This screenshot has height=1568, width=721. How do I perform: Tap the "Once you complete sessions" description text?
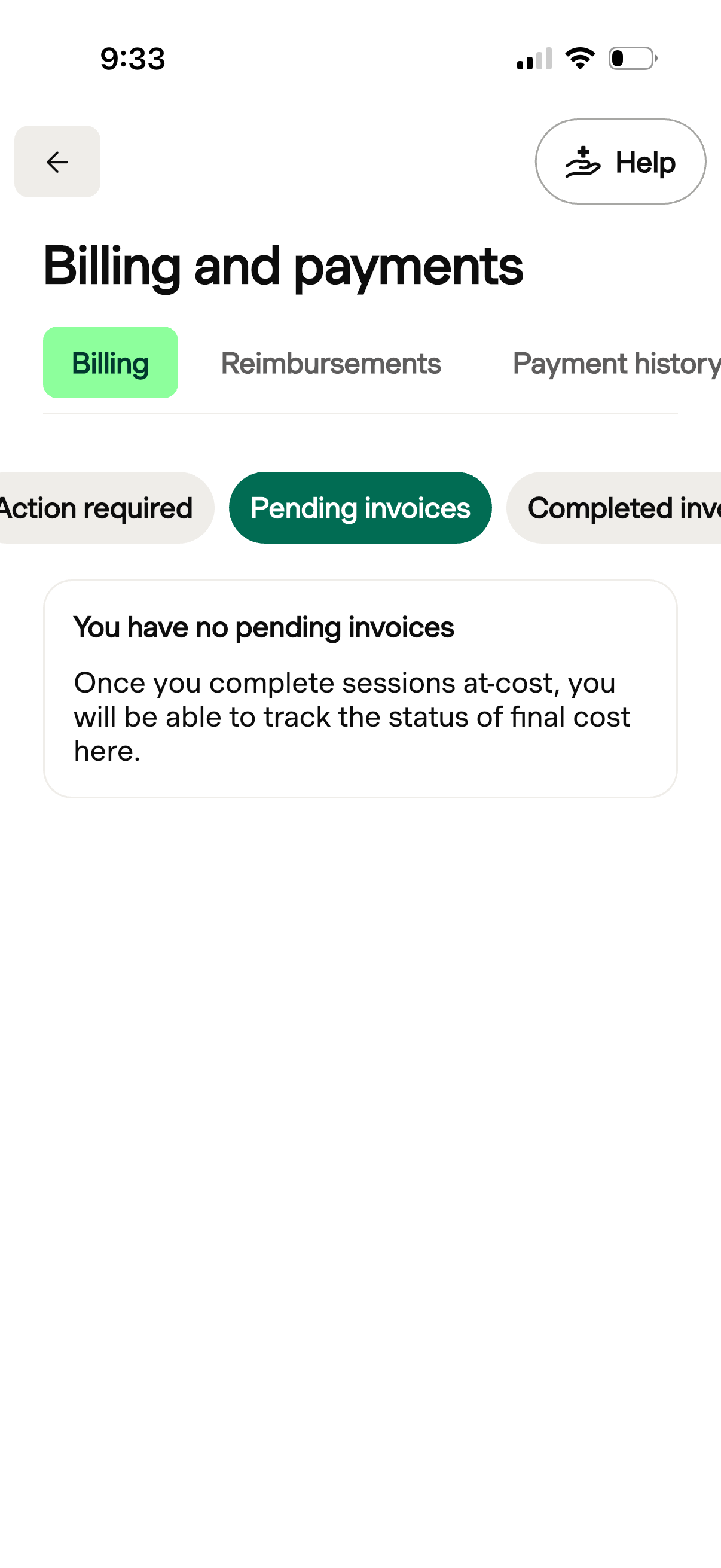344,683
